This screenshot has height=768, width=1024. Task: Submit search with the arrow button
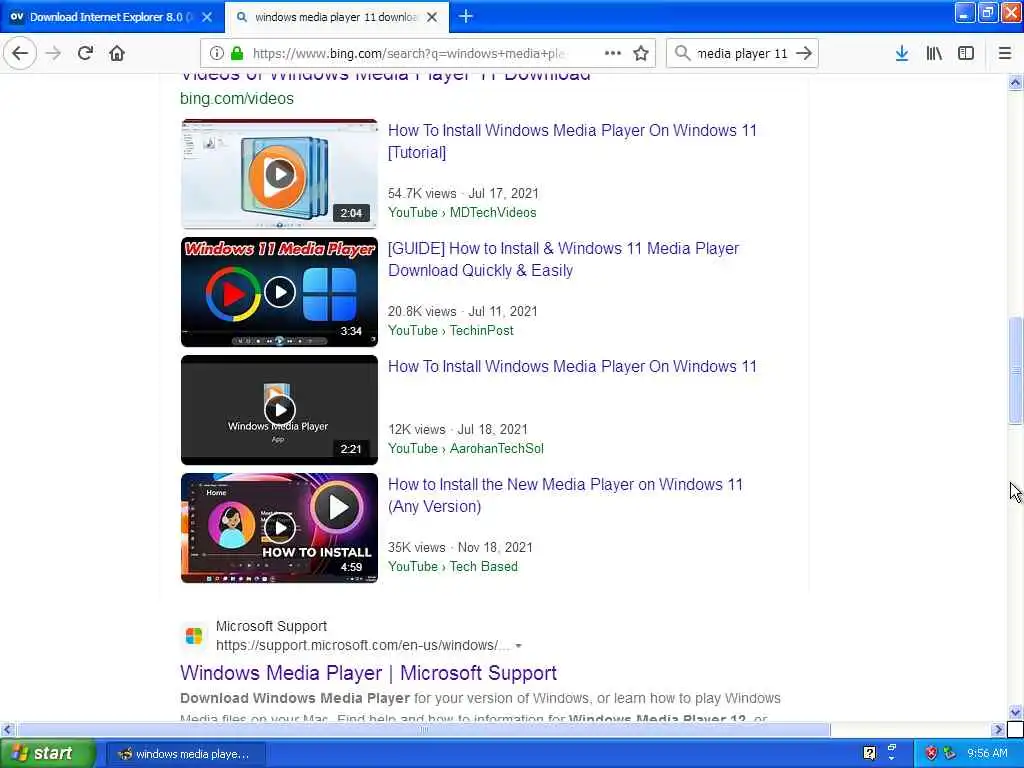(804, 53)
